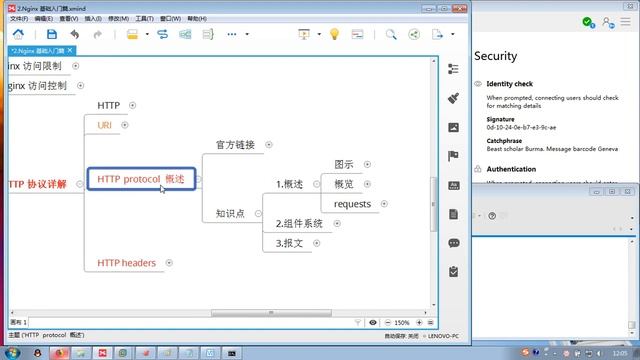The width and height of the screenshot is (640, 360).
Task: Expand the 官方链接 topic
Action: click(x=269, y=144)
